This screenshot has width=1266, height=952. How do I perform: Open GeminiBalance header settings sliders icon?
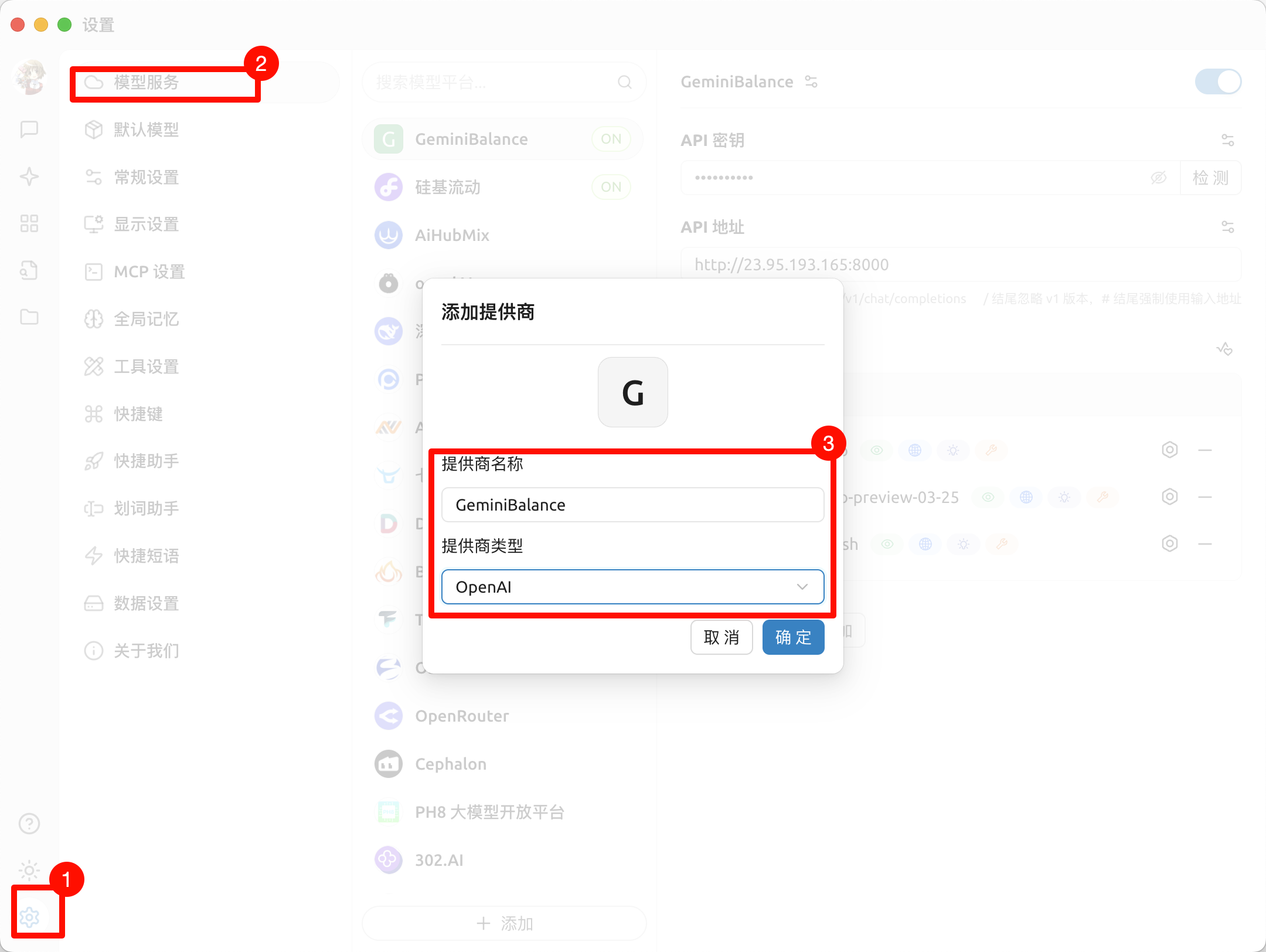811,81
